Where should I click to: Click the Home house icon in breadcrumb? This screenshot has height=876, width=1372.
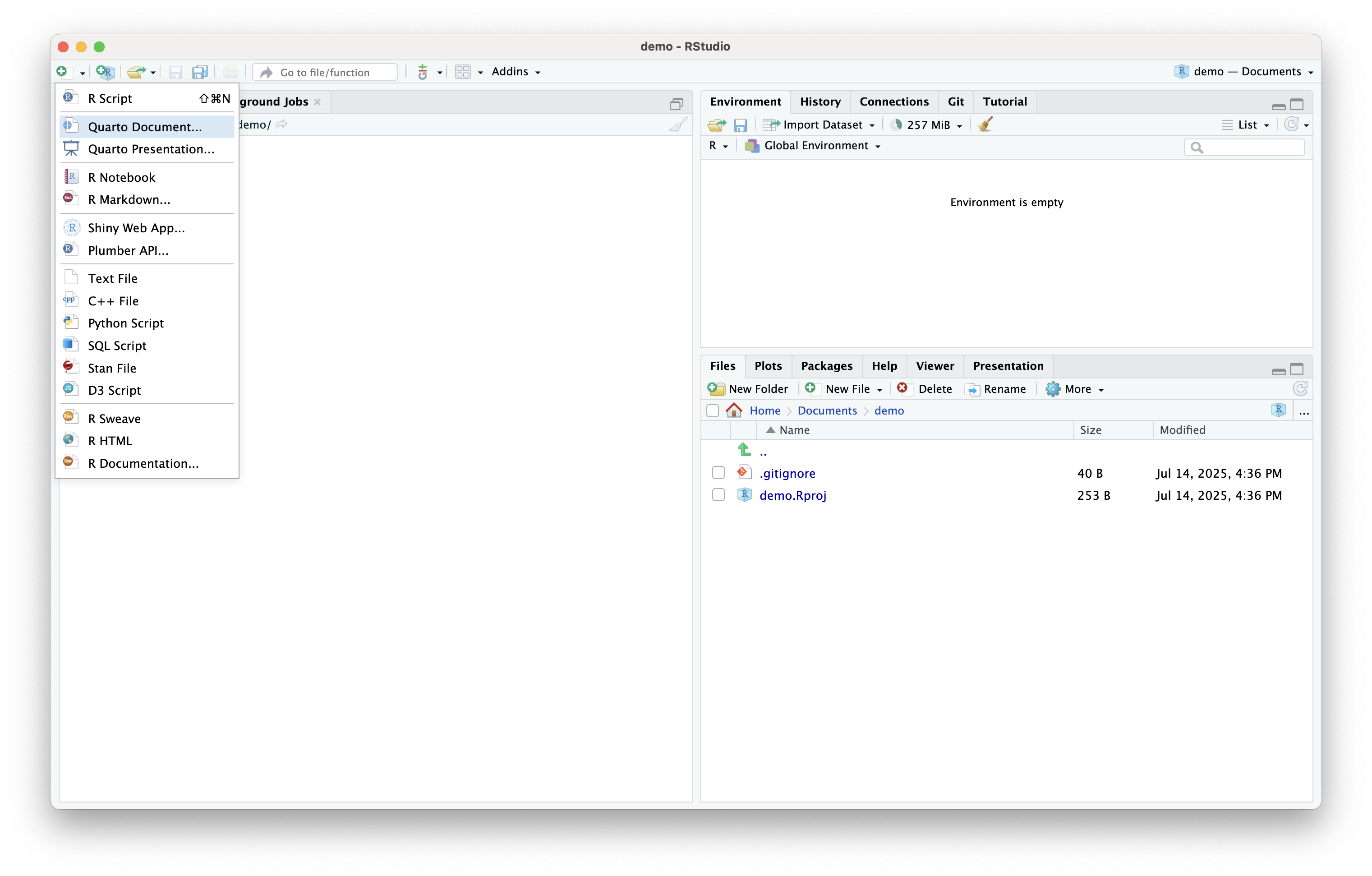pos(734,410)
